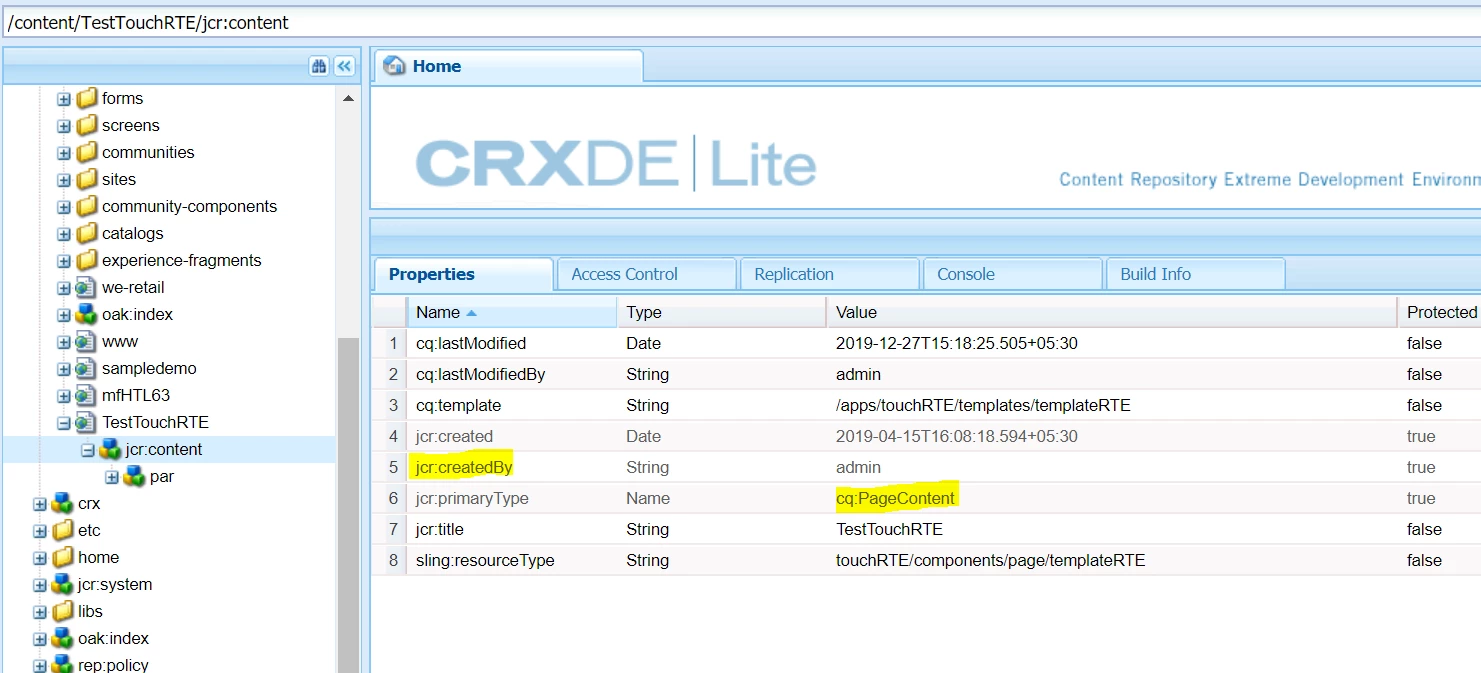Click the mfHTL63 page icon

[x=87, y=395]
